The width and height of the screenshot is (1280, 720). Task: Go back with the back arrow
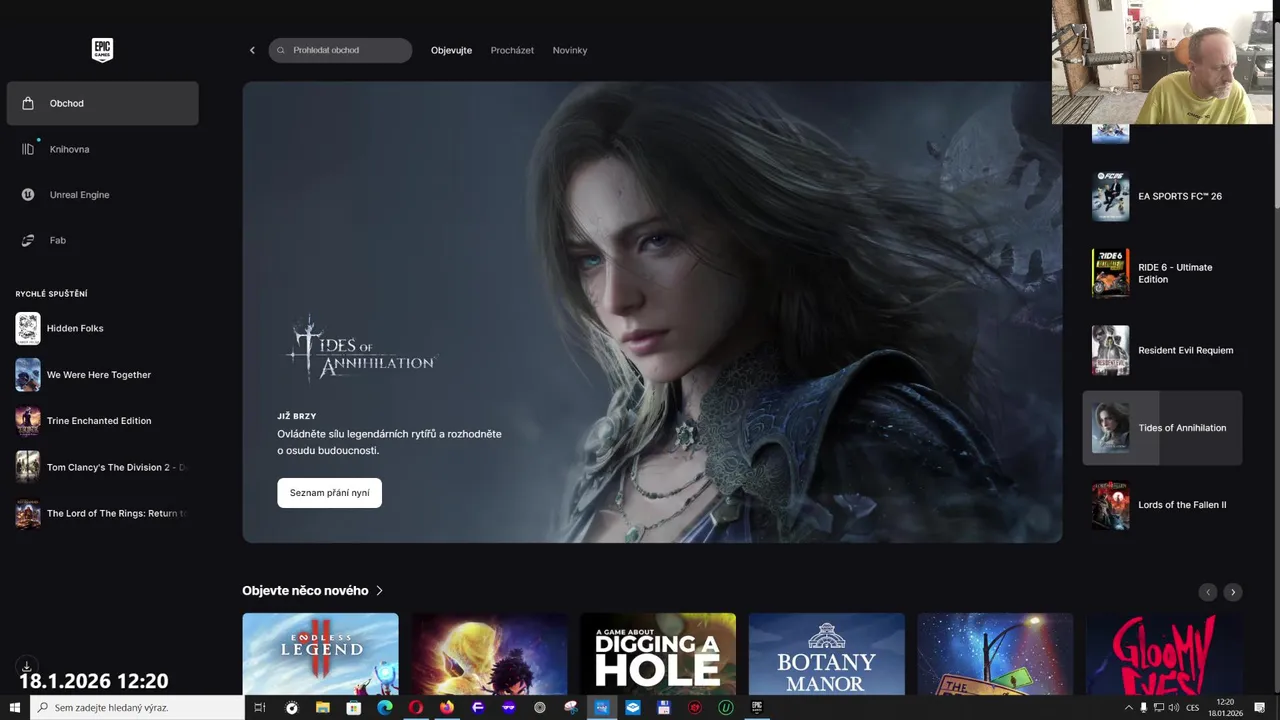[x=252, y=50]
